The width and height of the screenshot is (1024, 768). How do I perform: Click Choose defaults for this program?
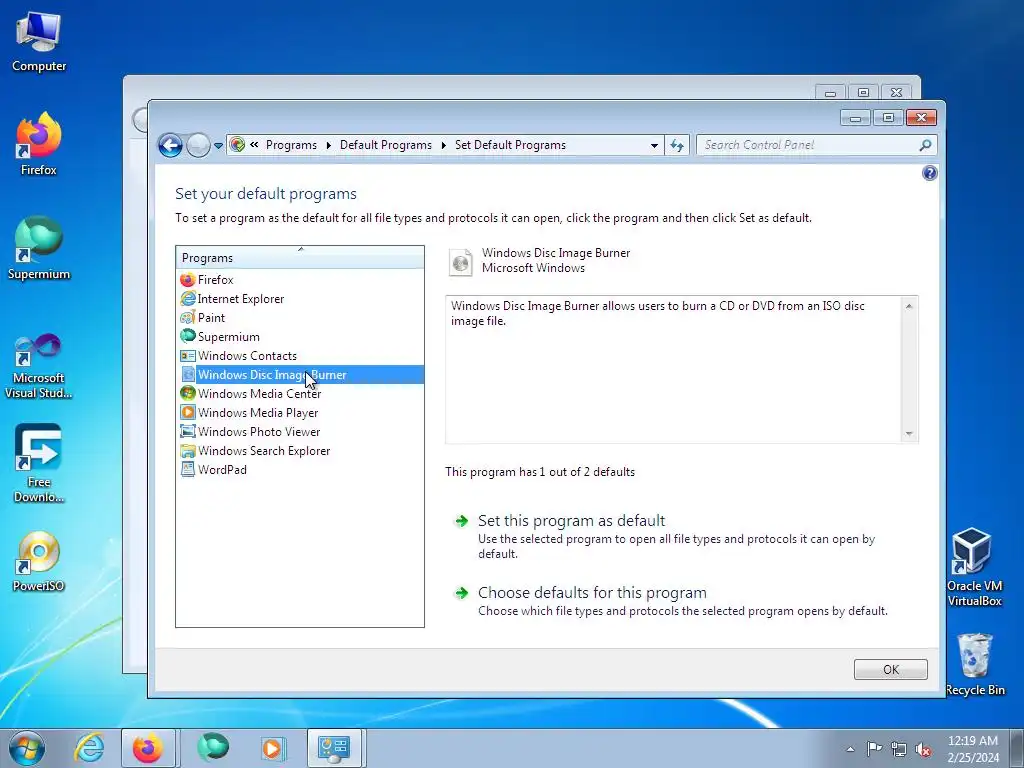pos(592,592)
